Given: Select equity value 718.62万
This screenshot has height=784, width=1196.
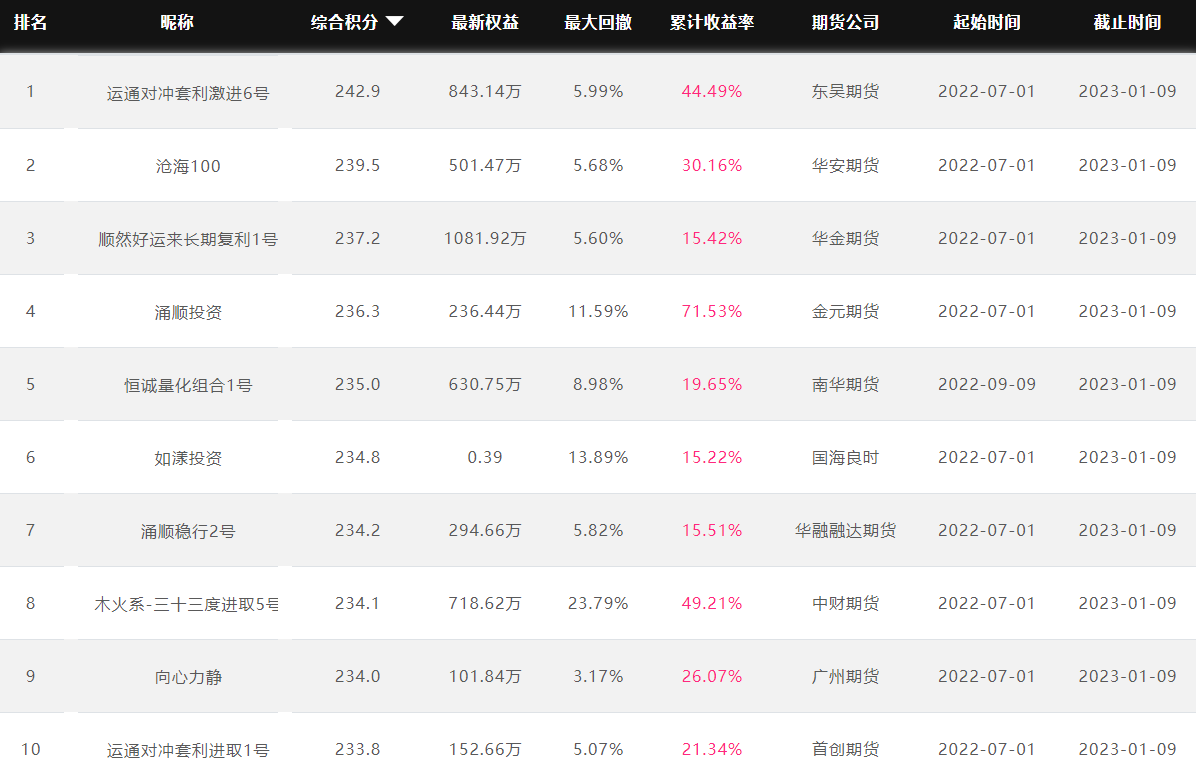Looking at the screenshot, I should 484,603.
